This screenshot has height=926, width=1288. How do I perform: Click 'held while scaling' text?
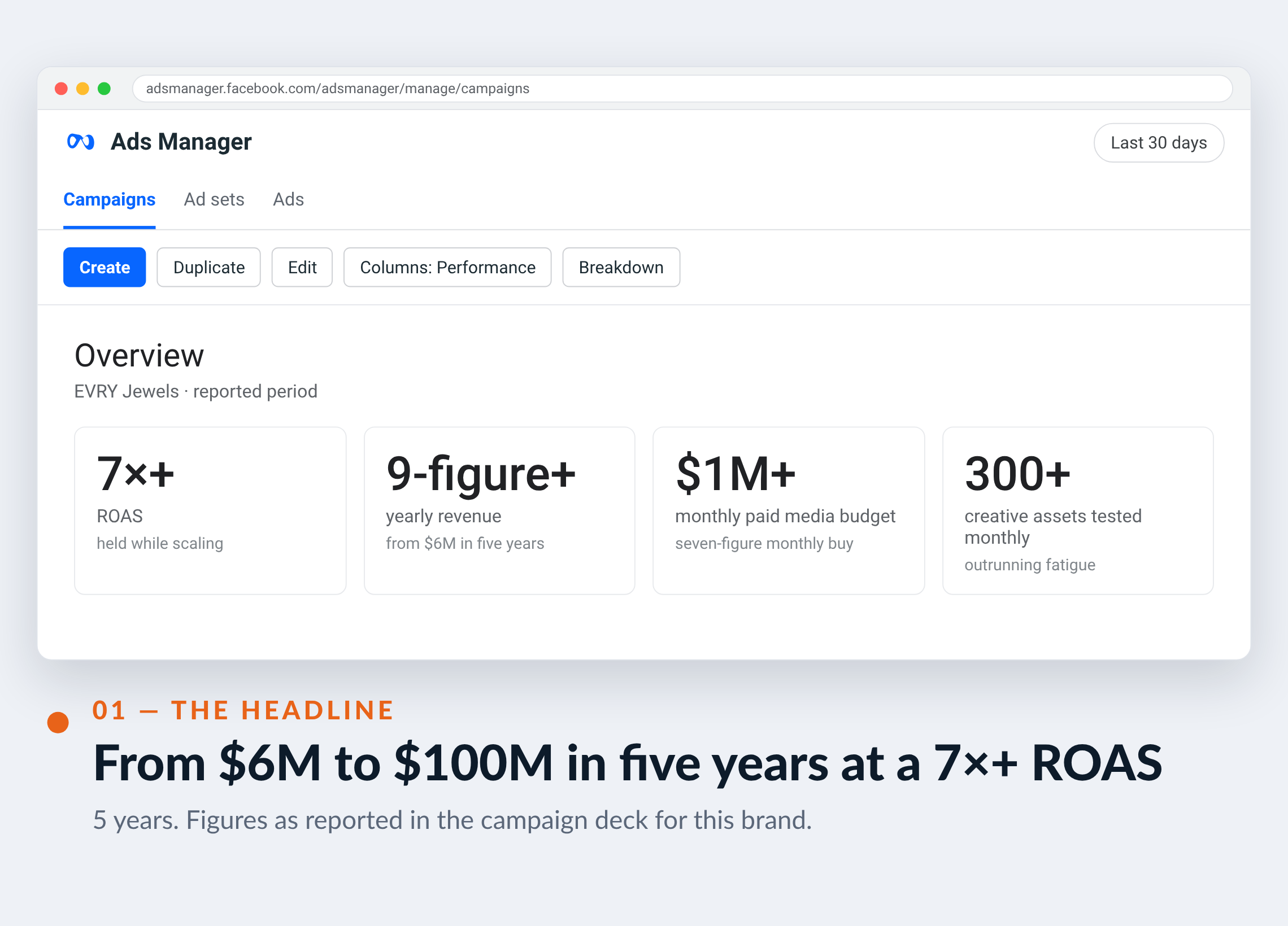tap(160, 543)
